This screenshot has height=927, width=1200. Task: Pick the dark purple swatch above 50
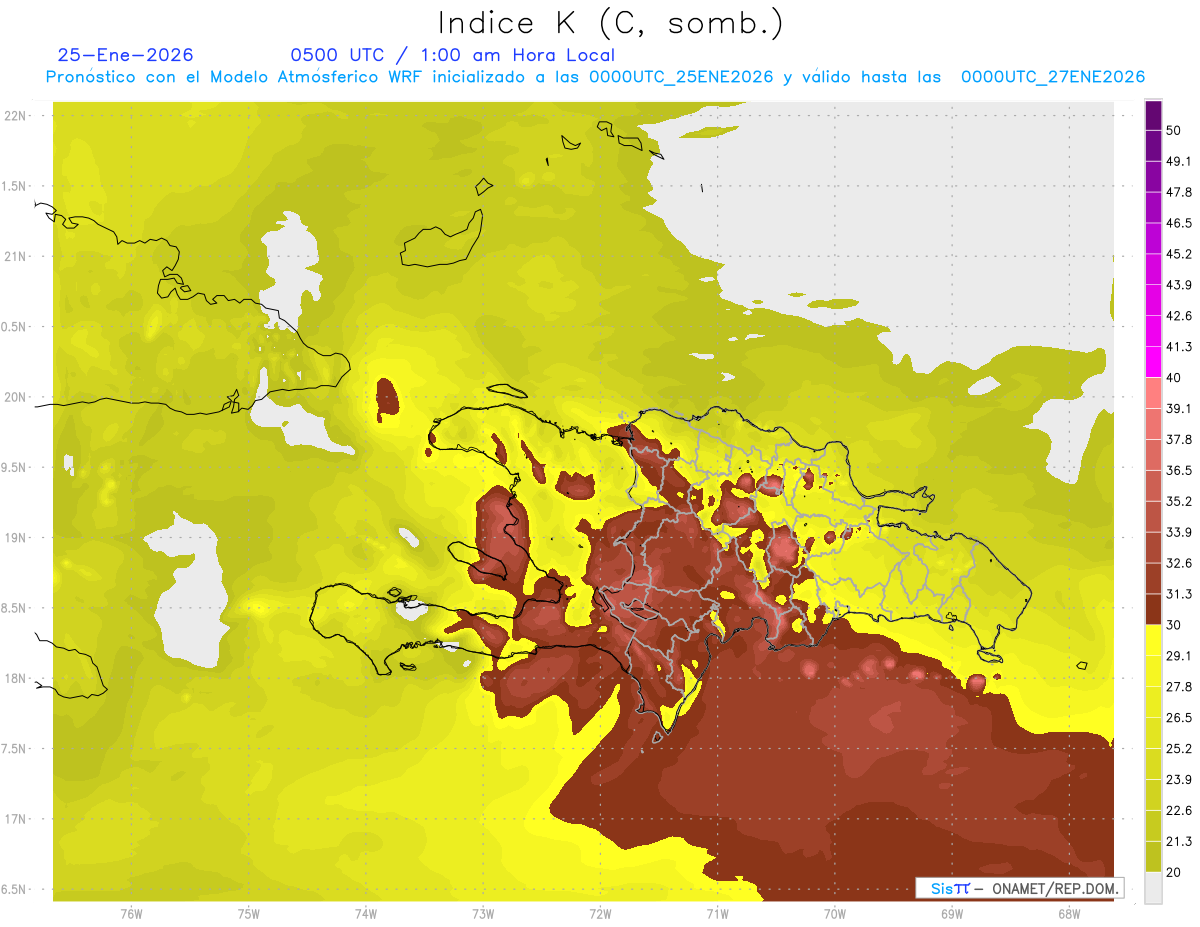pyautogui.click(x=1153, y=116)
